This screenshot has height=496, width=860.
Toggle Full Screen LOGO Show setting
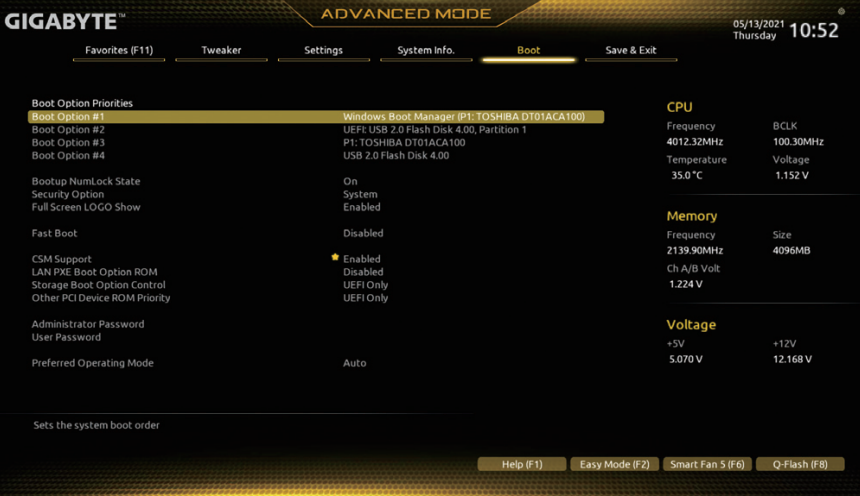coord(361,207)
